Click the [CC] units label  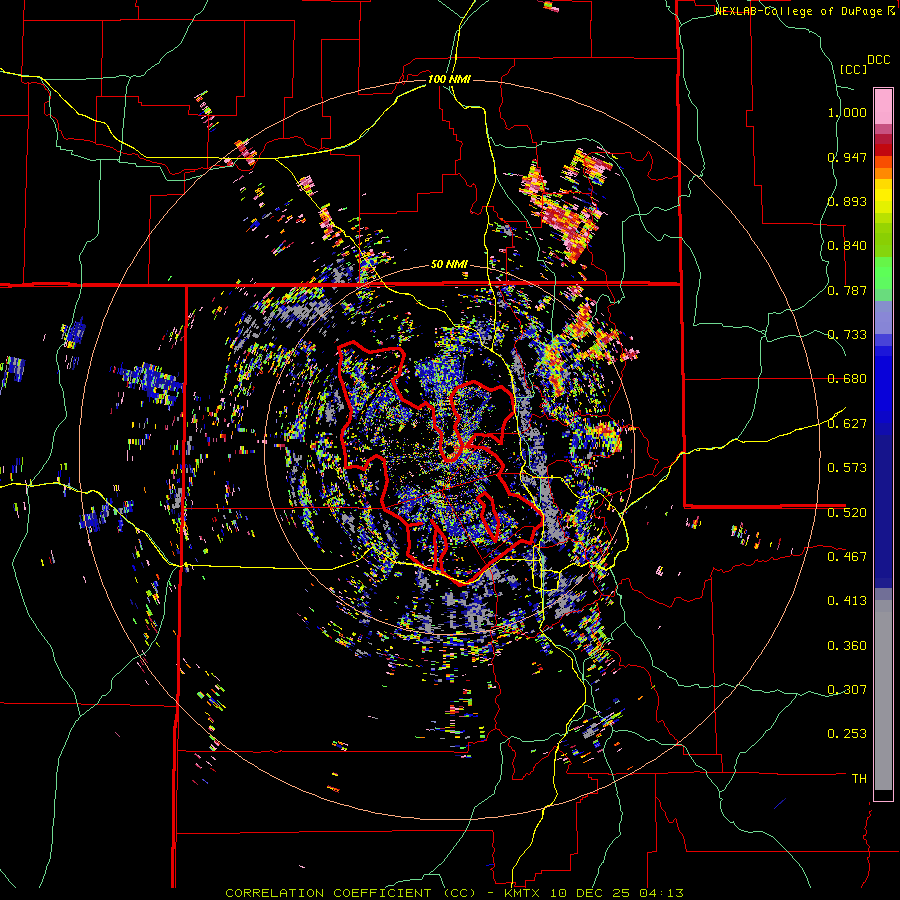click(853, 69)
